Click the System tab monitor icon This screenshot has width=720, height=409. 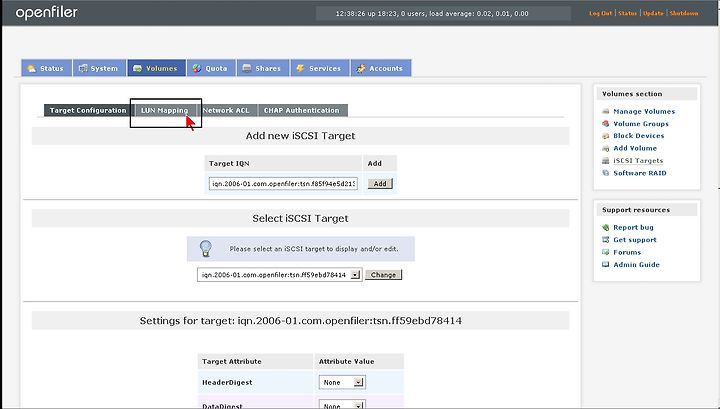click(83, 68)
